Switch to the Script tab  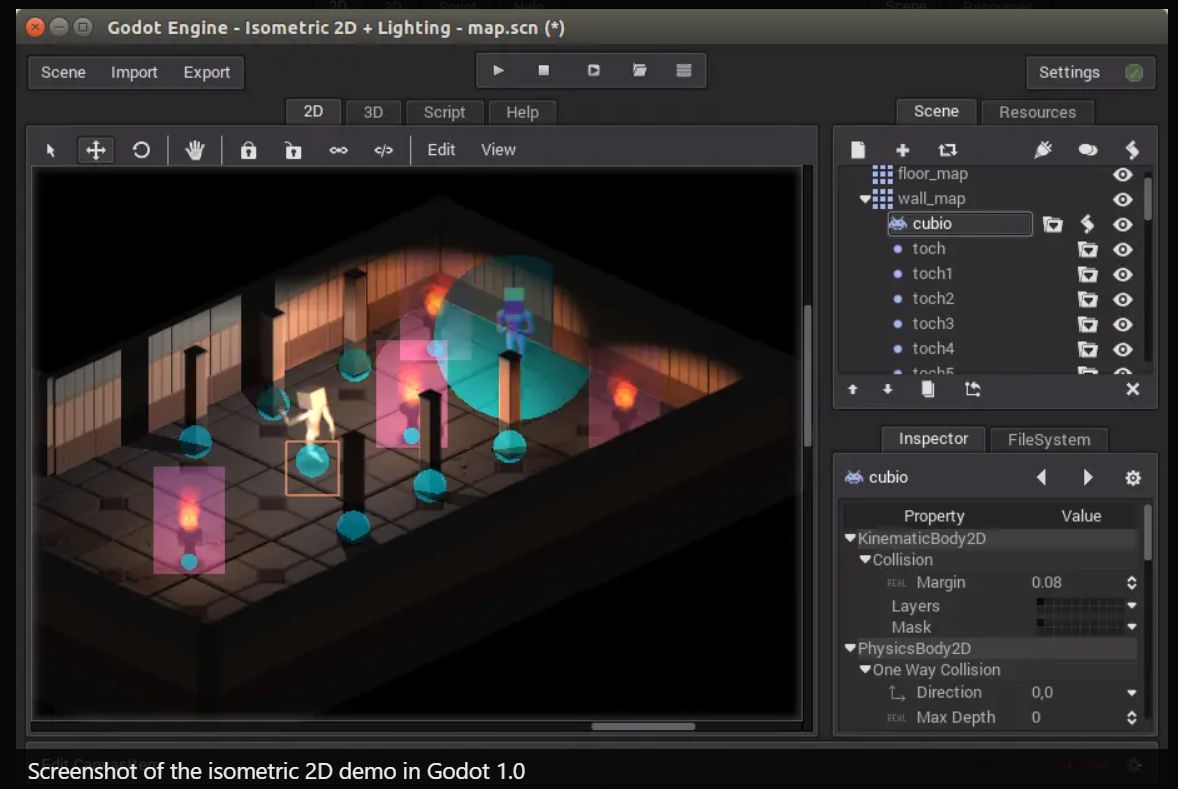[x=444, y=112]
